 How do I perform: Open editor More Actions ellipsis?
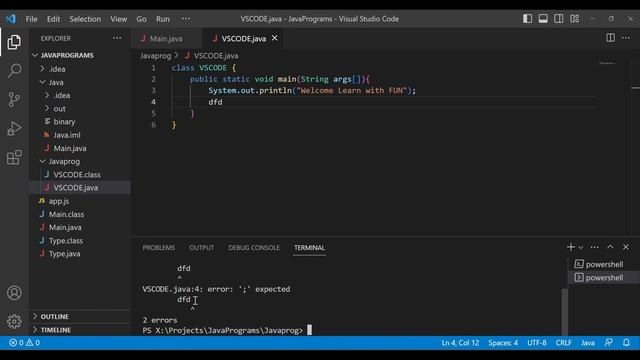tap(626, 38)
